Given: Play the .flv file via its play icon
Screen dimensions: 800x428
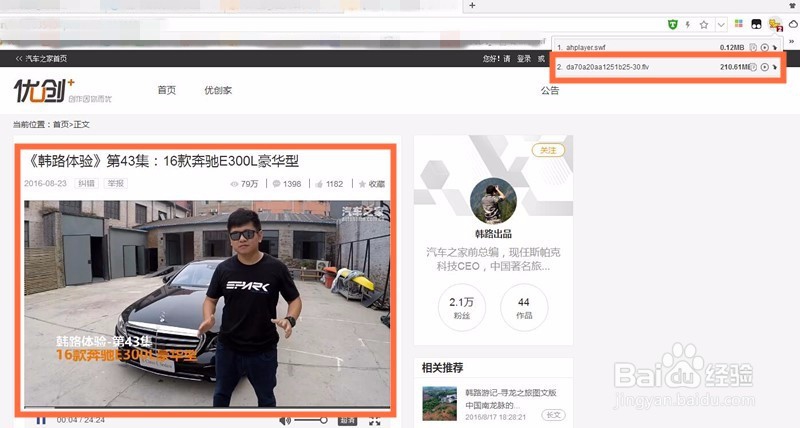Looking at the screenshot, I should tap(764, 67).
